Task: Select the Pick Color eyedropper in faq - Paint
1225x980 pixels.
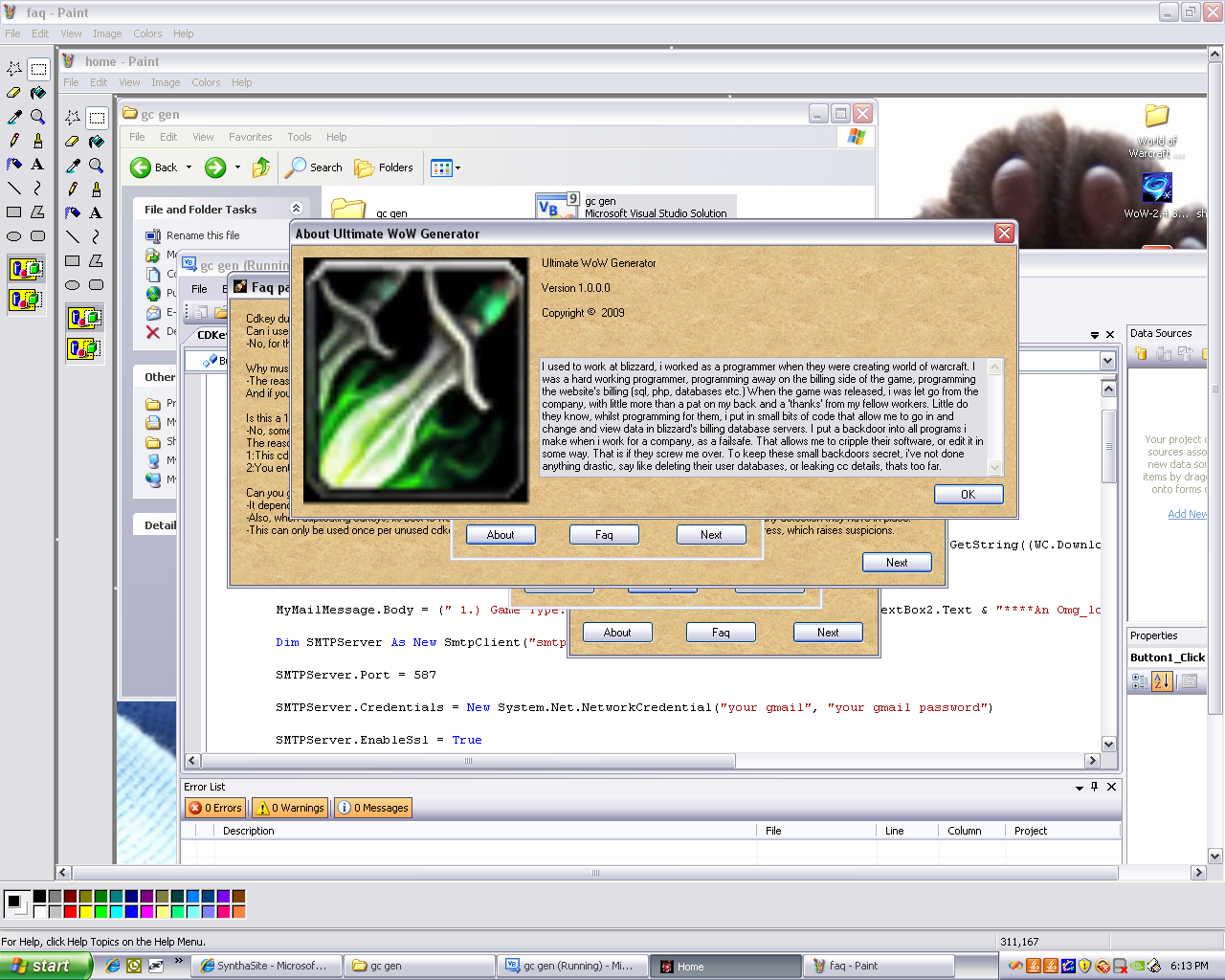Action: coord(14,117)
